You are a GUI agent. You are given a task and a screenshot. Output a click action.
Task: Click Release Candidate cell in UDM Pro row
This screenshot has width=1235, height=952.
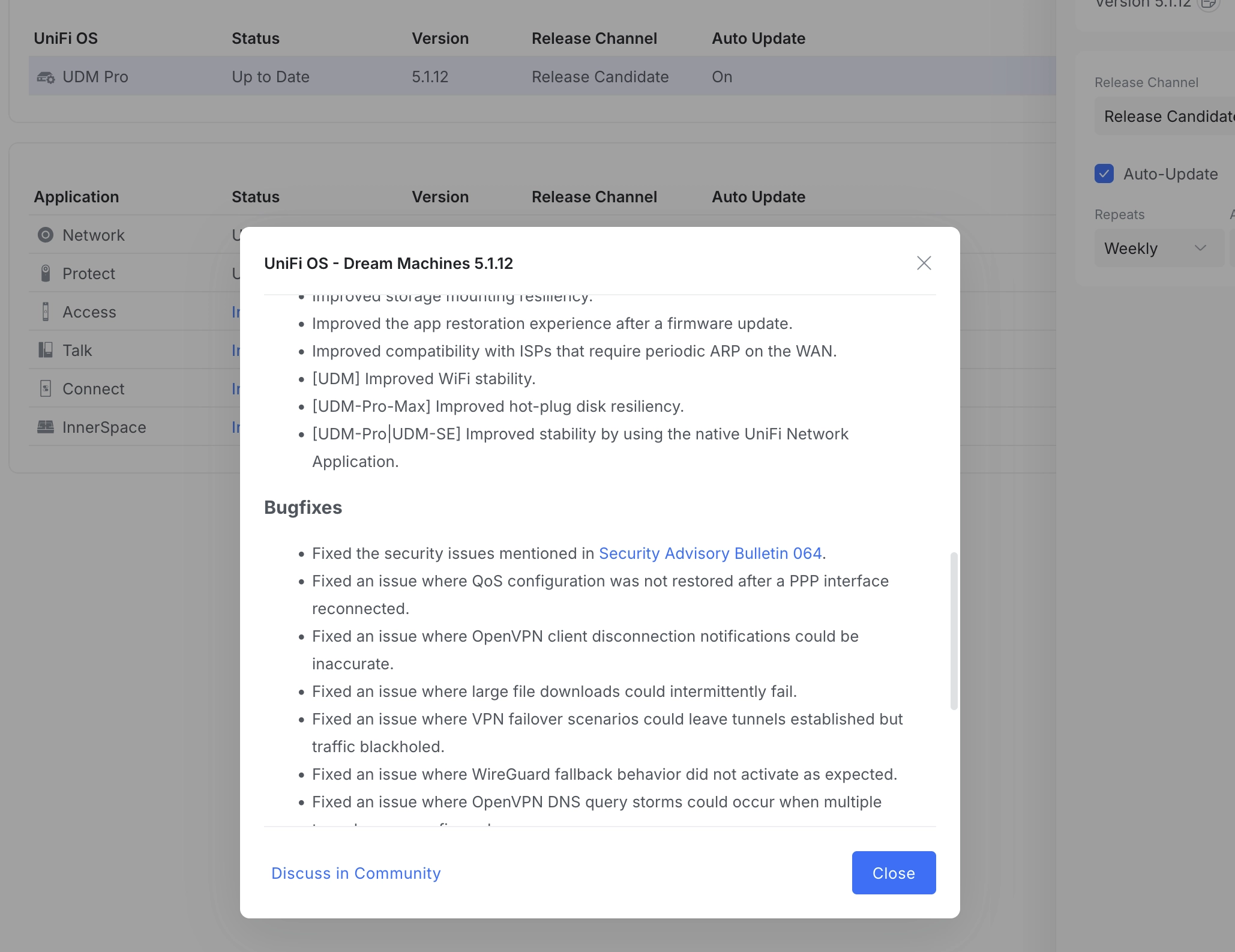click(600, 77)
